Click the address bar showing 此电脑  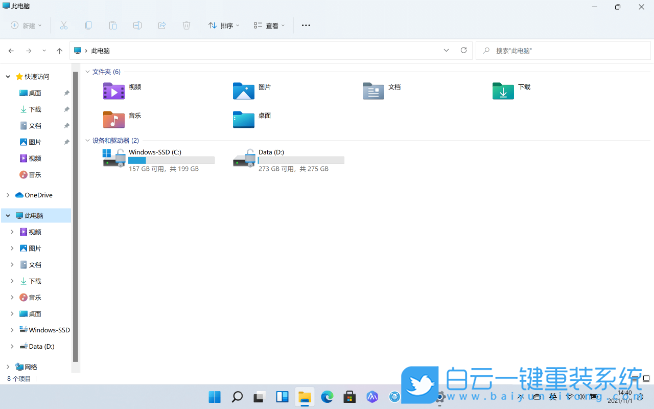(271, 50)
